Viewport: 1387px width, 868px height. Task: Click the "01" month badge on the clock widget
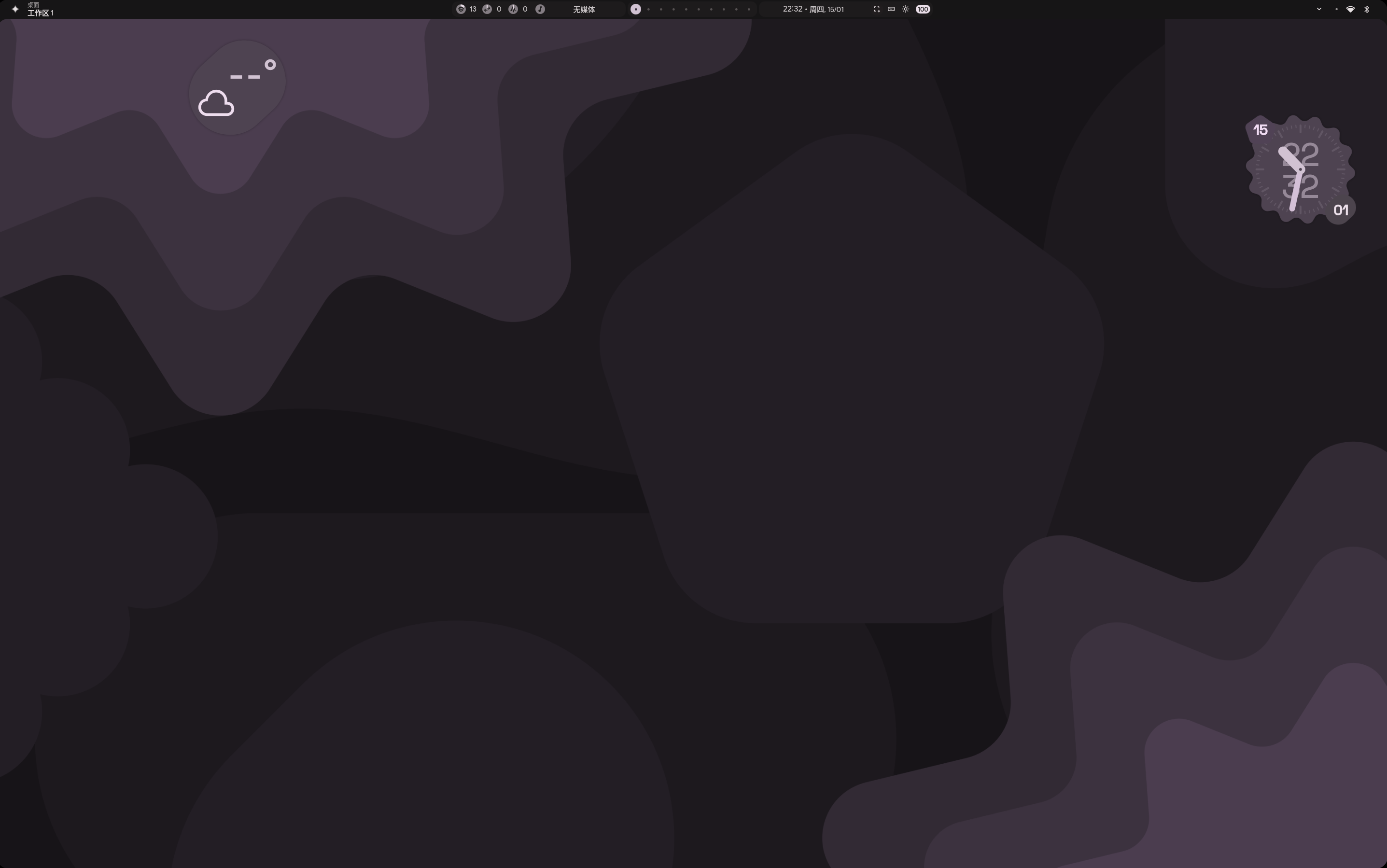click(x=1341, y=210)
